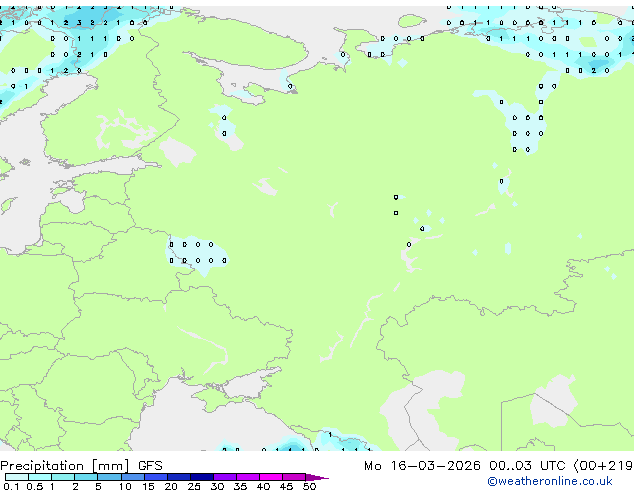The height and width of the screenshot is (490, 634).
Task: Select the 0.5–1 mm legend color swatch
Action: point(40,477)
